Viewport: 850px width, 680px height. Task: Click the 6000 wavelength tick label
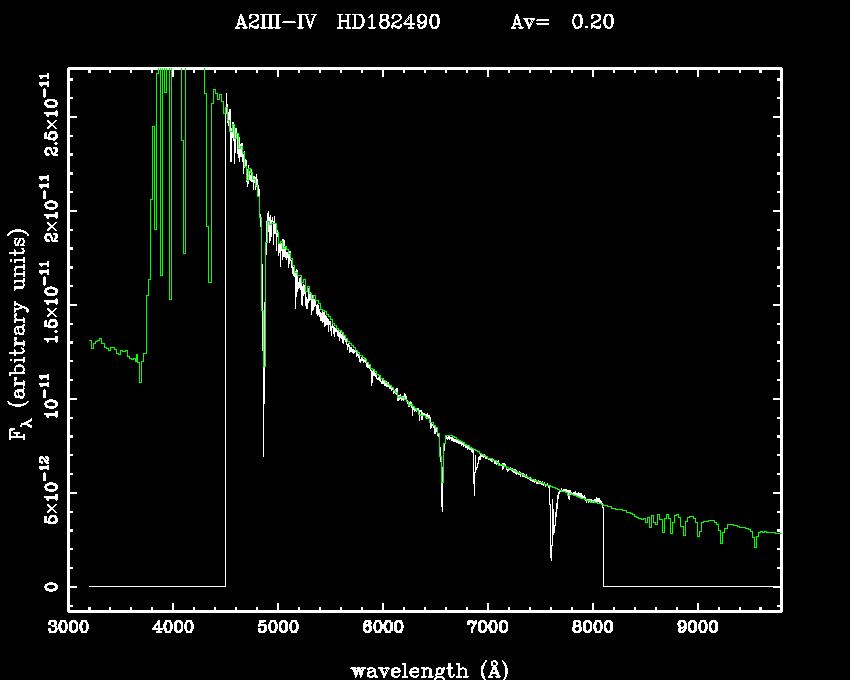pyautogui.click(x=383, y=630)
